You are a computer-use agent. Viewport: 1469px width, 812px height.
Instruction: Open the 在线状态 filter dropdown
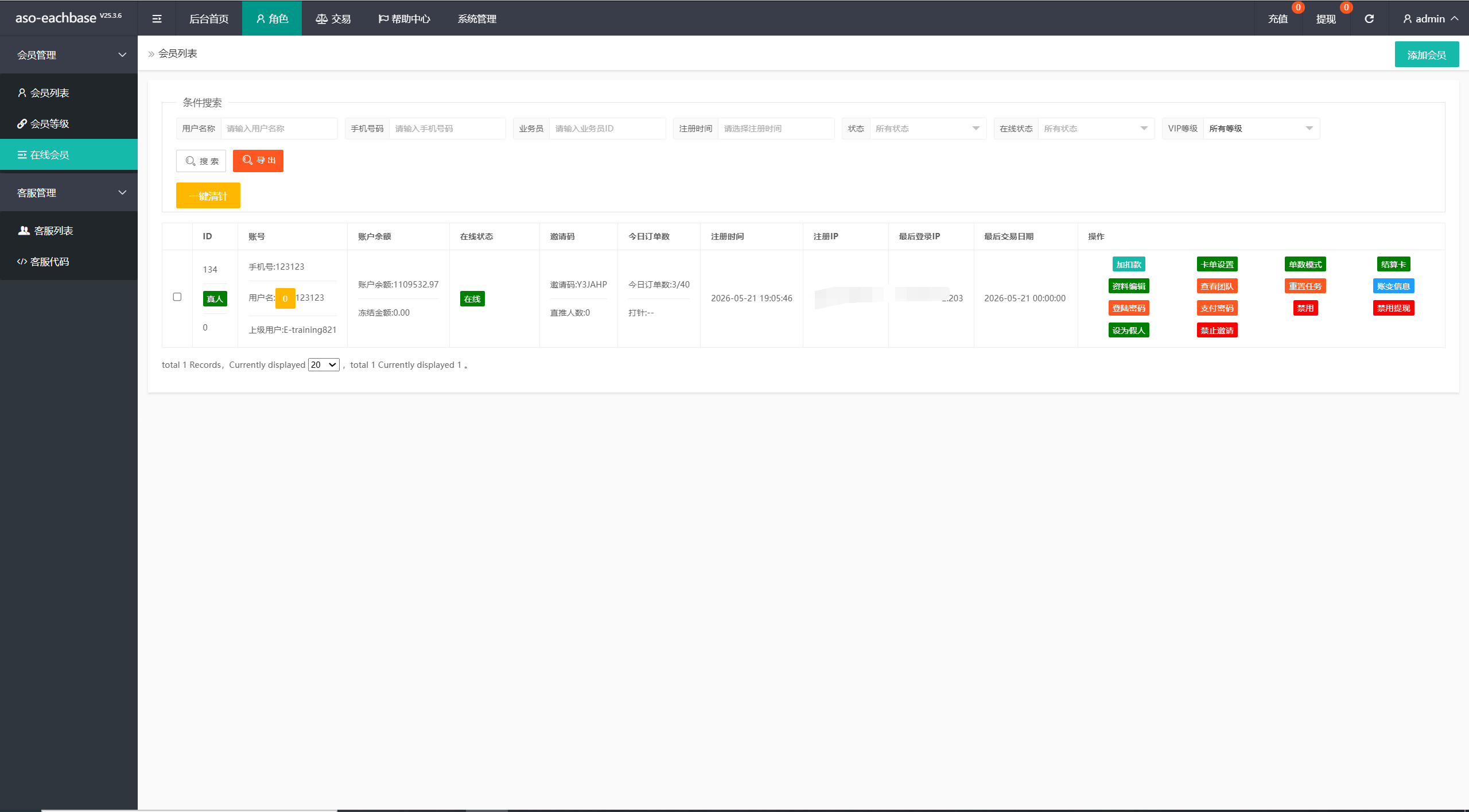click(x=1096, y=129)
